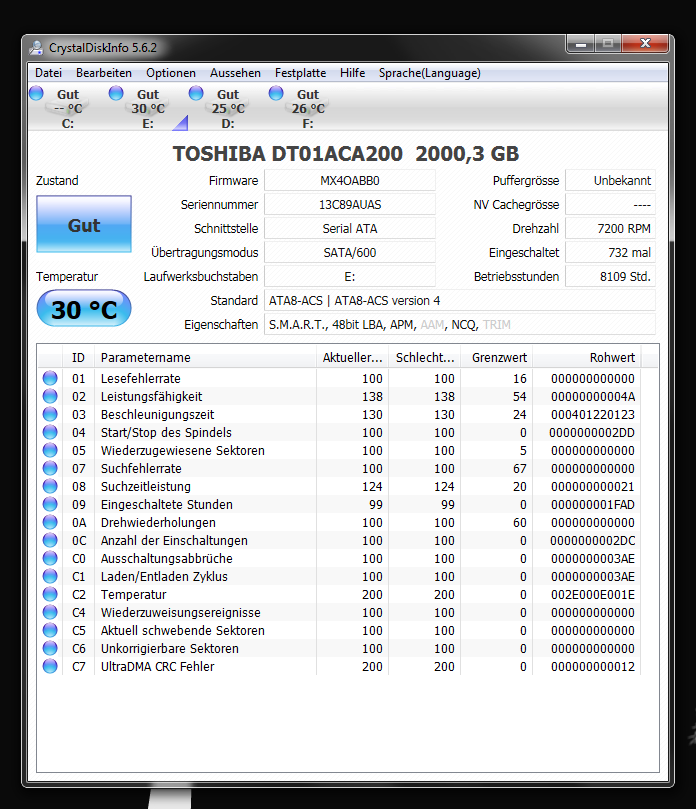This screenshot has width=697, height=809.
Task: Open the Optionen menu
Action: coord(171,73)
